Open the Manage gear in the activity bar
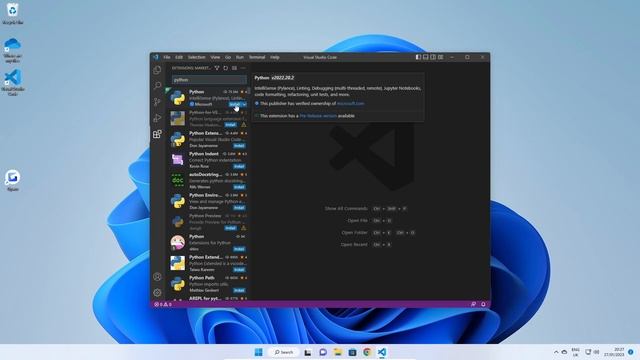Image resolution: width=640 pixels, height=360 pixels. click(157, 293)
